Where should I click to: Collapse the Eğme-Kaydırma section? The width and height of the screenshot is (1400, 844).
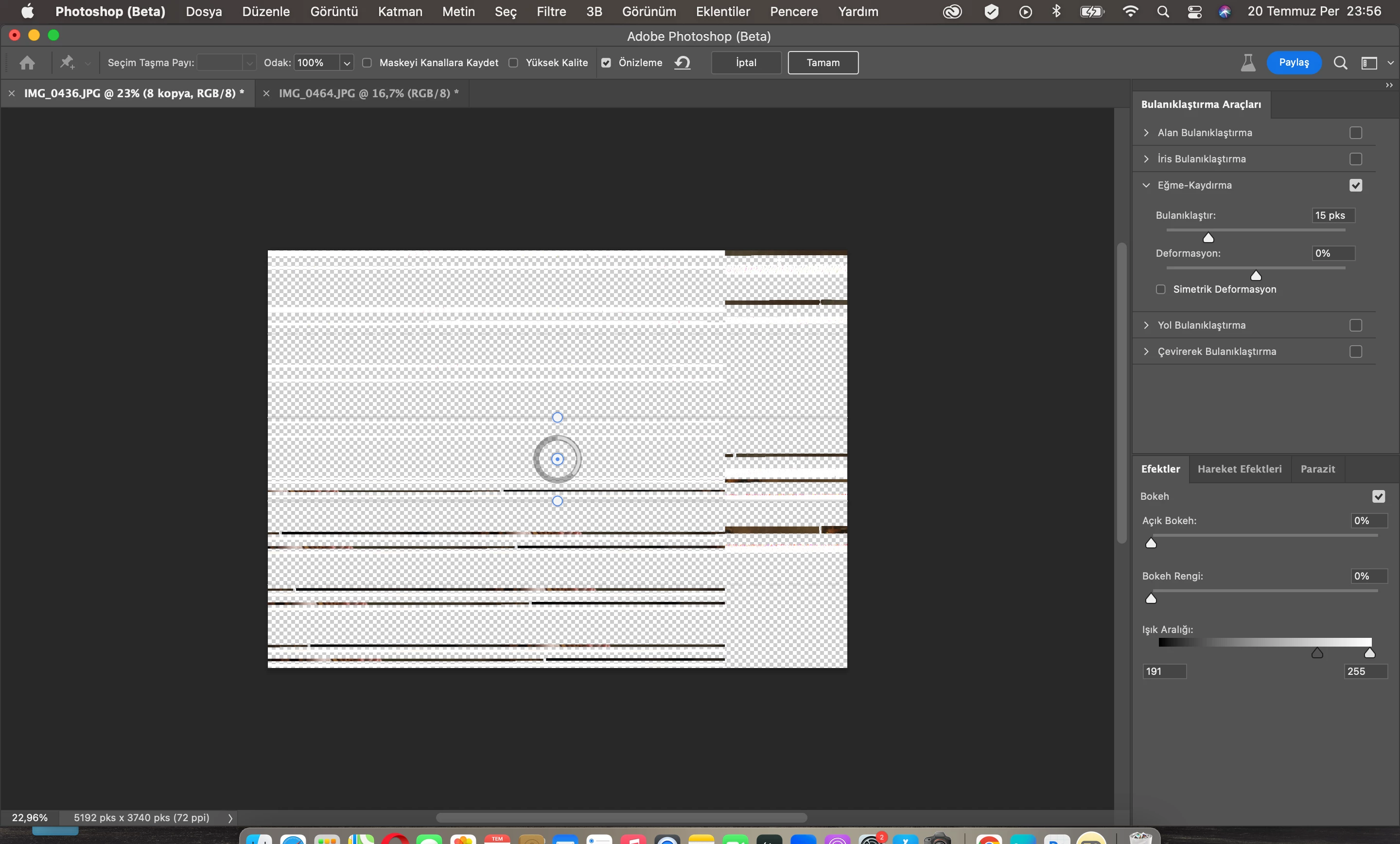click(x=1146, y=185)
